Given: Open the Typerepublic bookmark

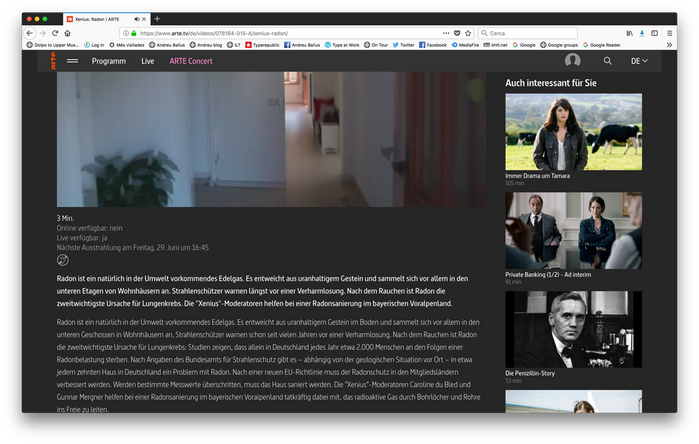Looking at the screenshot, I should [x=263, y=45].
